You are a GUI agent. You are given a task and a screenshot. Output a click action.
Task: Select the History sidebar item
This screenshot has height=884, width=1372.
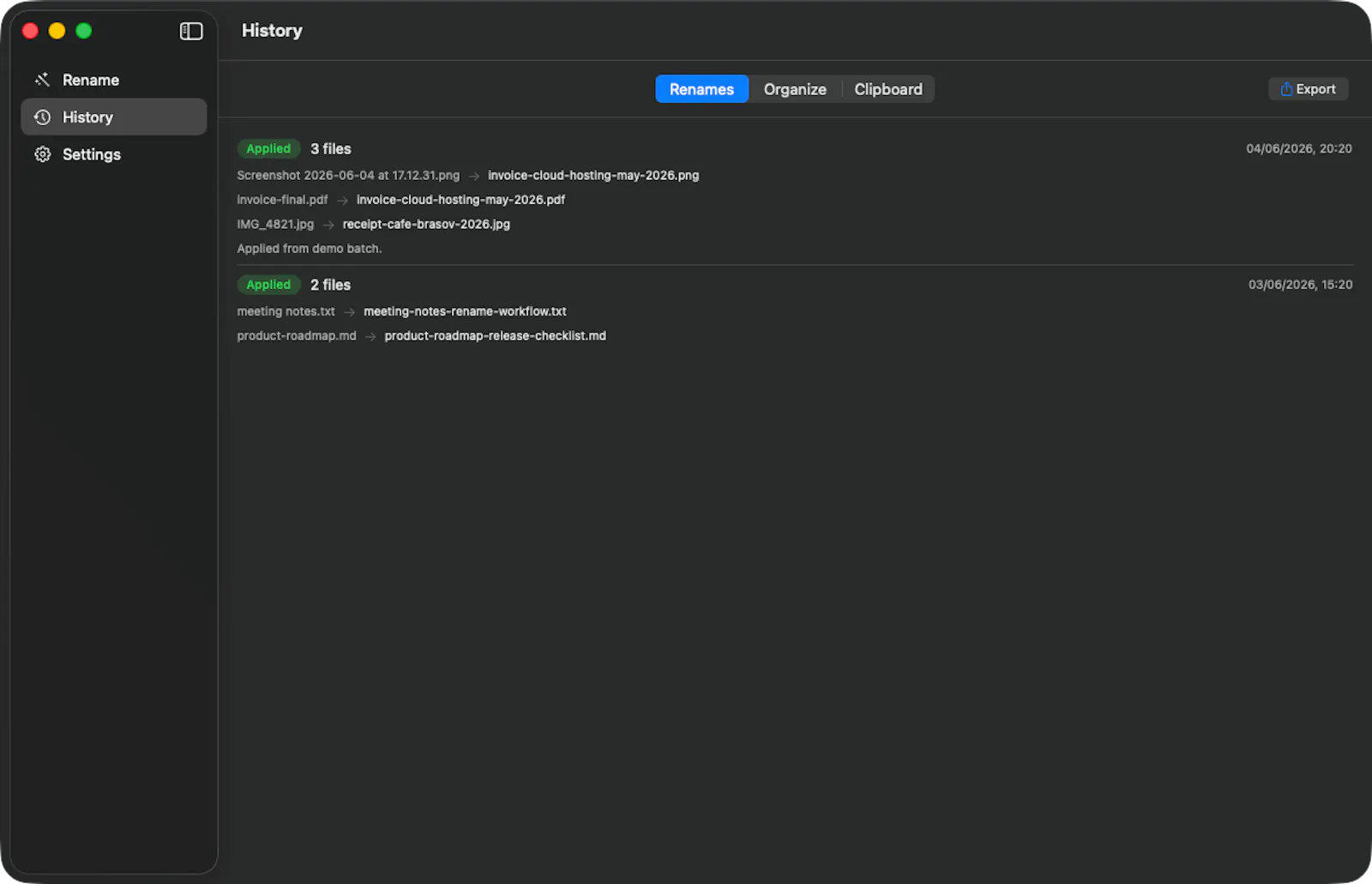113,117
